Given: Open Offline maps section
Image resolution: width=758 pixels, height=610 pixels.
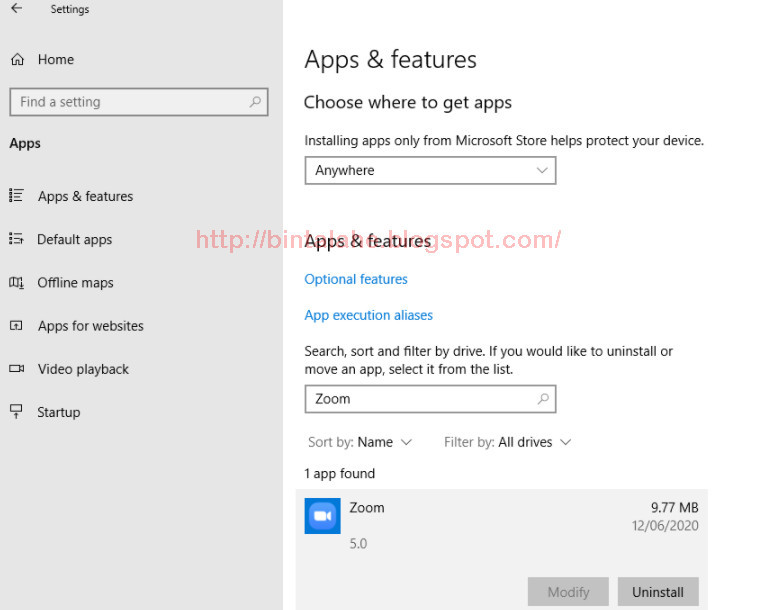Looking at the screenshot, I should pyautogui.click(x=75, y=283).
